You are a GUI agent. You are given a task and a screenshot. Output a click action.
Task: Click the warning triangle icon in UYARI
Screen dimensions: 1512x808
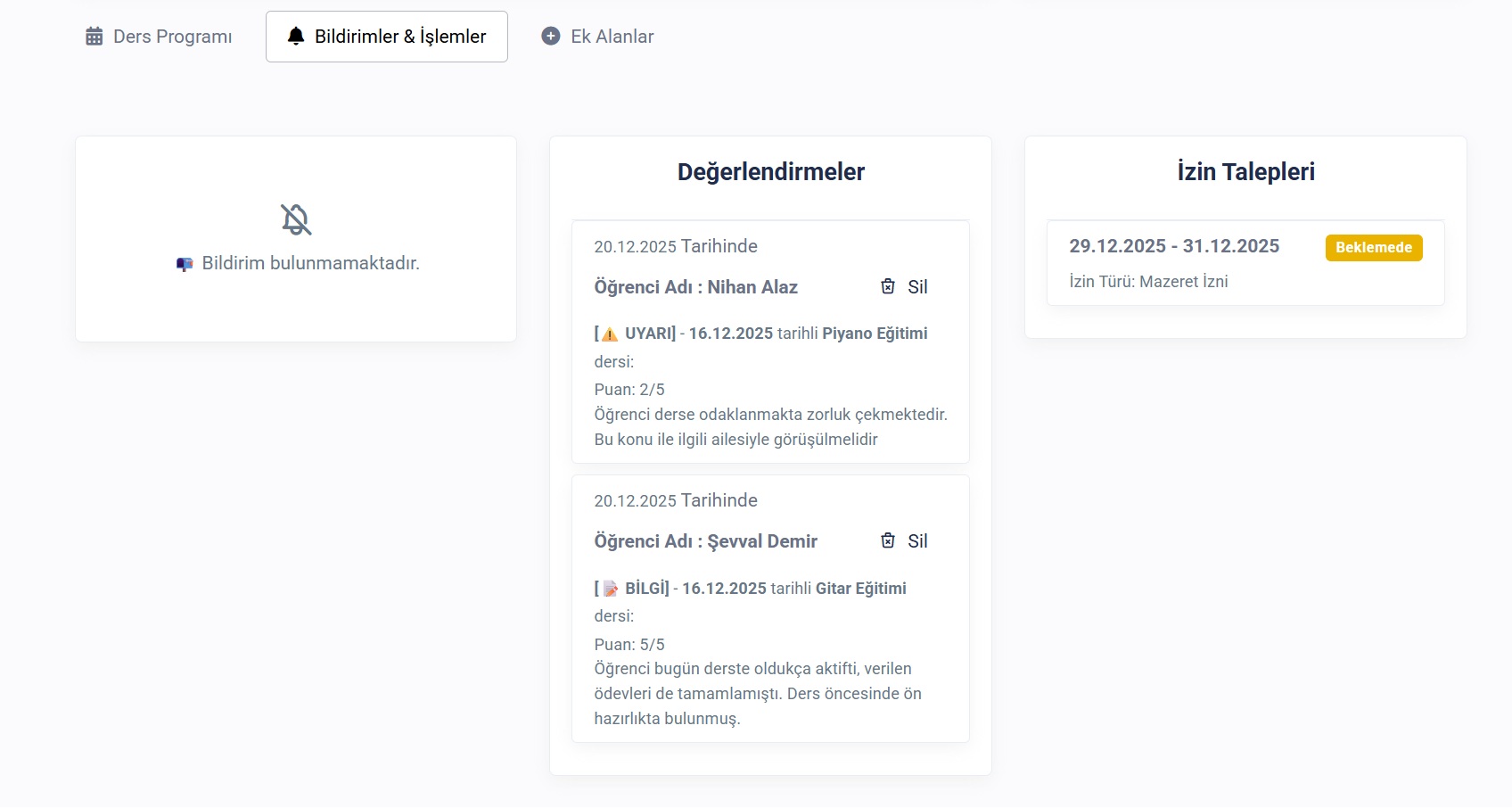(610, 334)
